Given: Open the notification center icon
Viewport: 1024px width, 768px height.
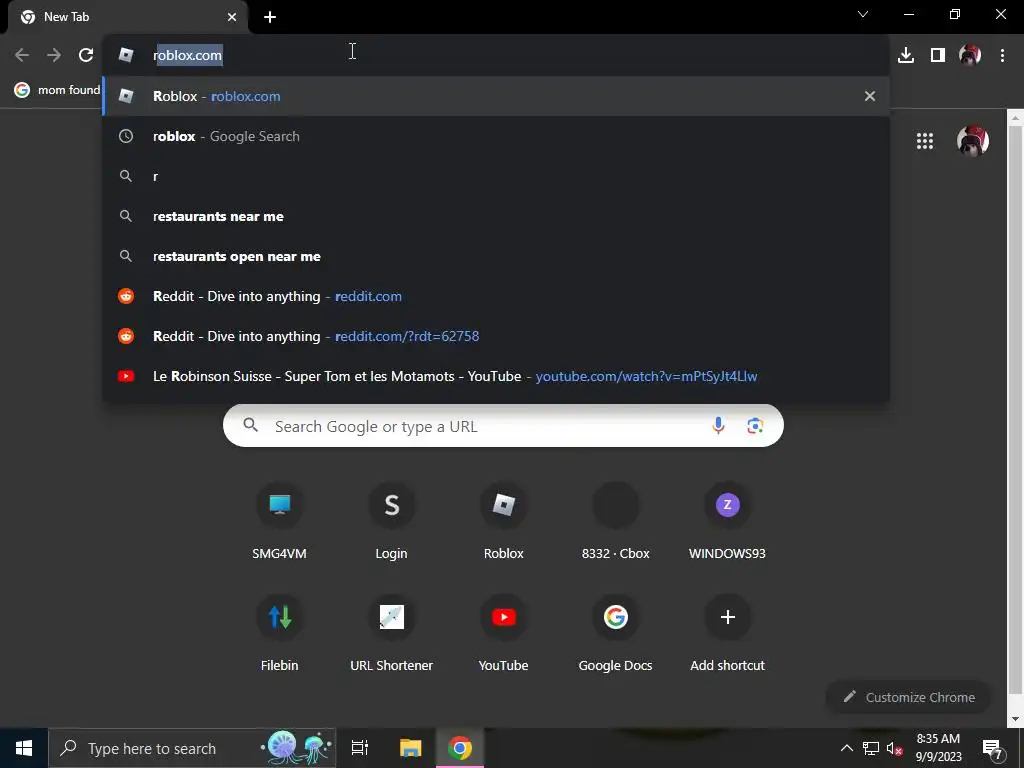Looking at the screenshot, I should 992,748.
